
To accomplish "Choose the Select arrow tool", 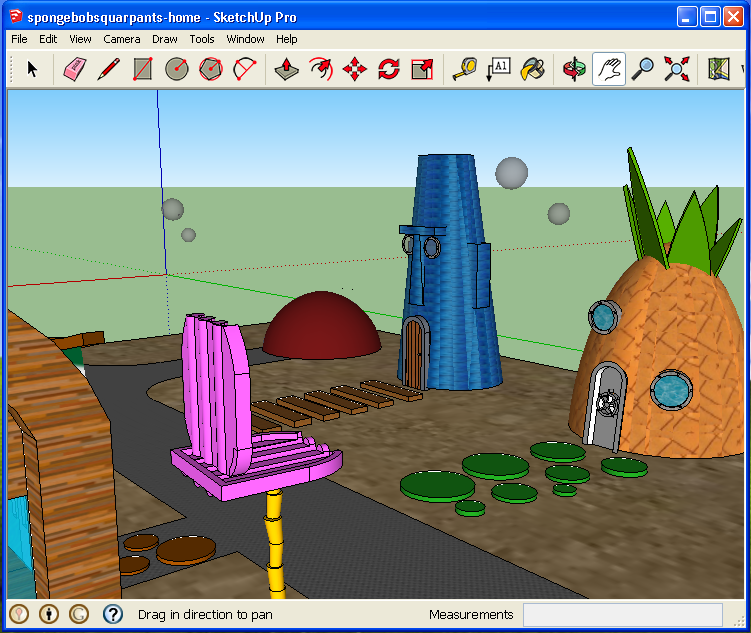I will tap(32, 69).
